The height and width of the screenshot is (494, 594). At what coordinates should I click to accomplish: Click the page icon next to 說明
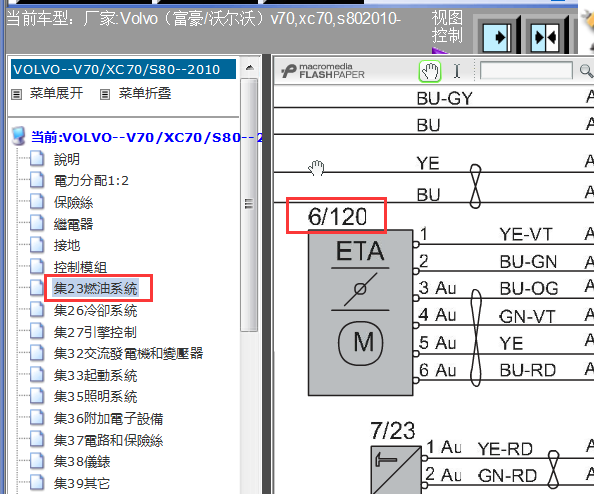click(37, 158)
